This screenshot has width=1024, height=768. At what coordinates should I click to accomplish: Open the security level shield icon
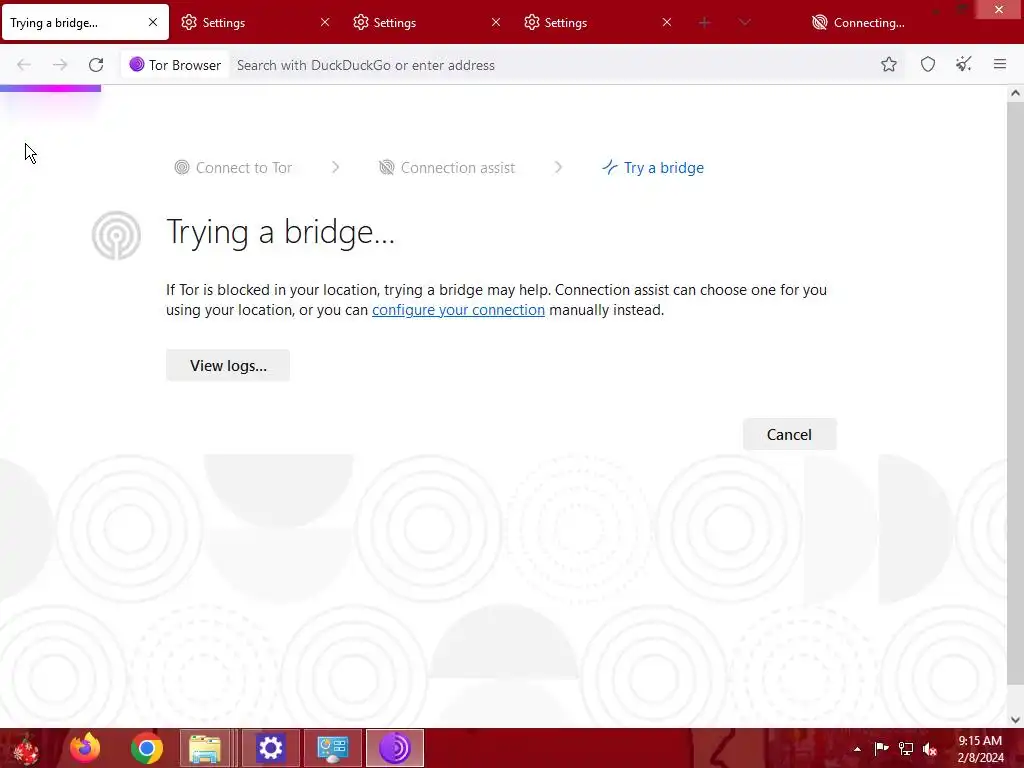coord(928,64)
